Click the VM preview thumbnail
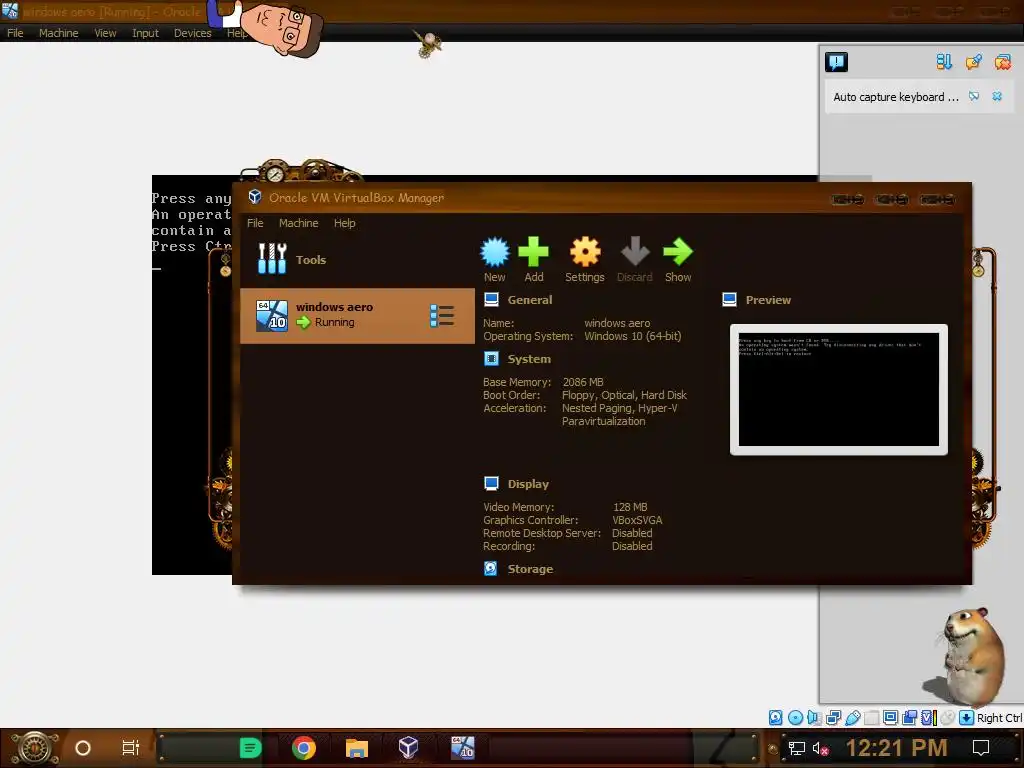1024x768 pixels. click(x=839, y=390)
